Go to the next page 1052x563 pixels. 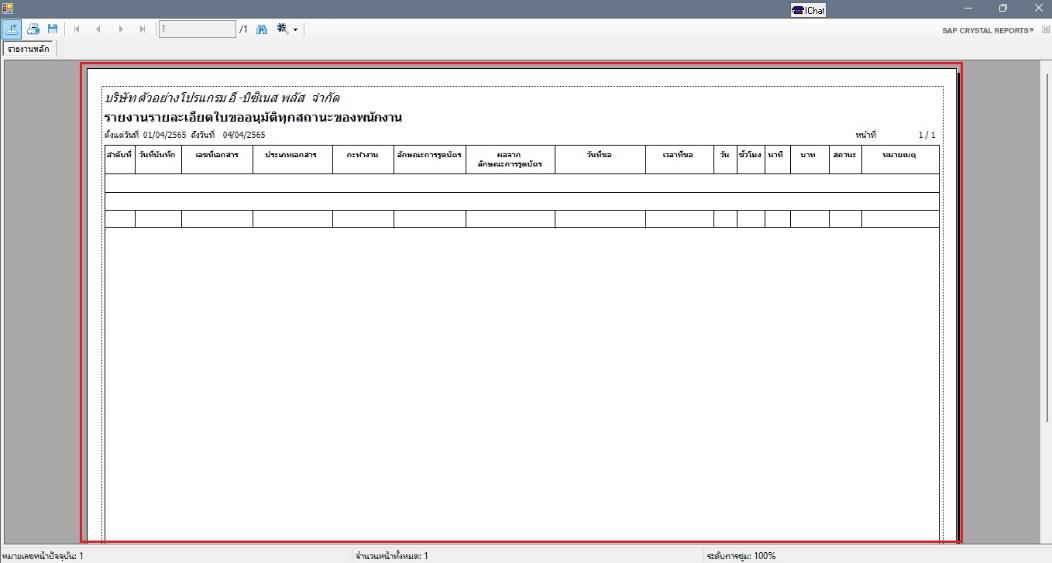click(121, 30)
